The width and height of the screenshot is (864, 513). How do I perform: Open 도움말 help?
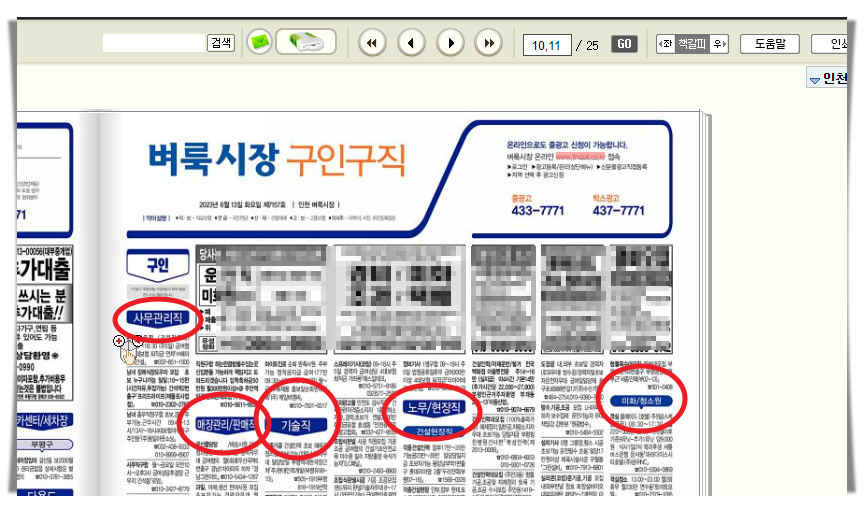pyautogui.click(x=770, y=44)
